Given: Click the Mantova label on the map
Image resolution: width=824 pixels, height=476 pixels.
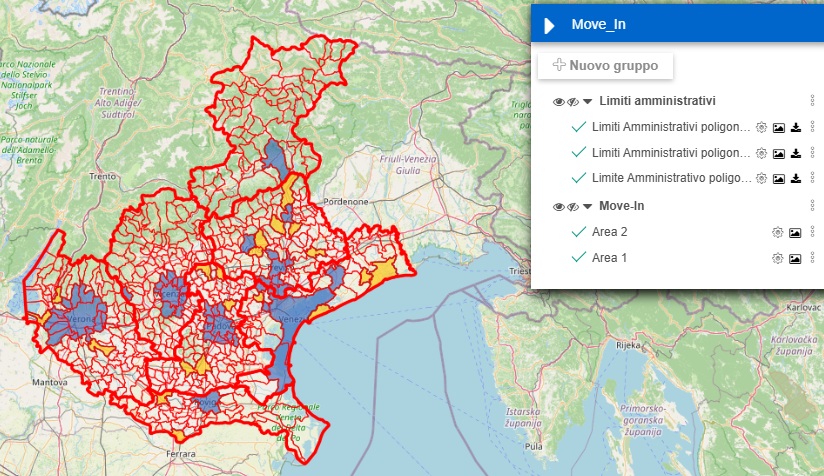Looking at the screenshot, I should pos(50,382).
